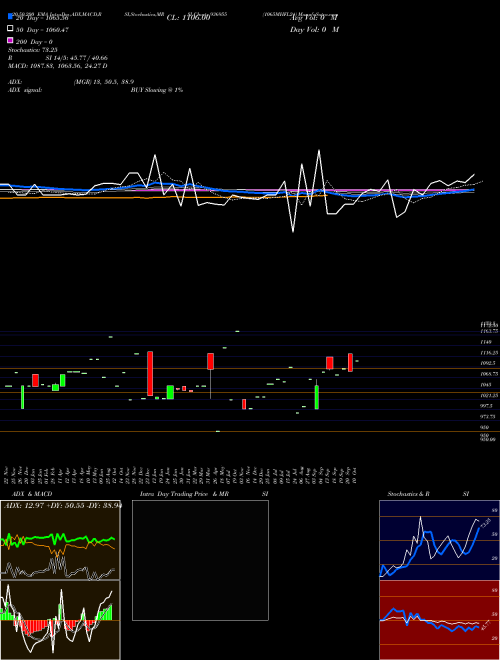Click the blue 20 Day legend swatch
500x660 pixels.
tap(10, 16)
